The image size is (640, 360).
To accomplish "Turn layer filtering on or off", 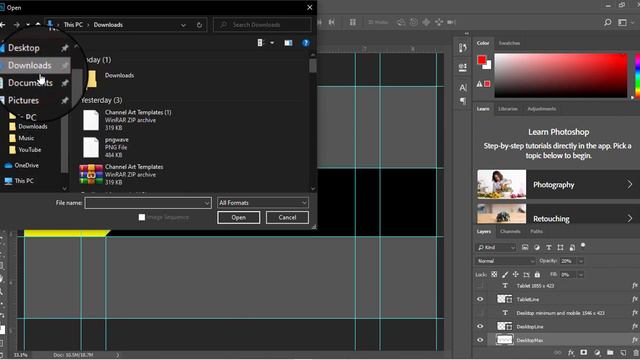I will point(583,245).
